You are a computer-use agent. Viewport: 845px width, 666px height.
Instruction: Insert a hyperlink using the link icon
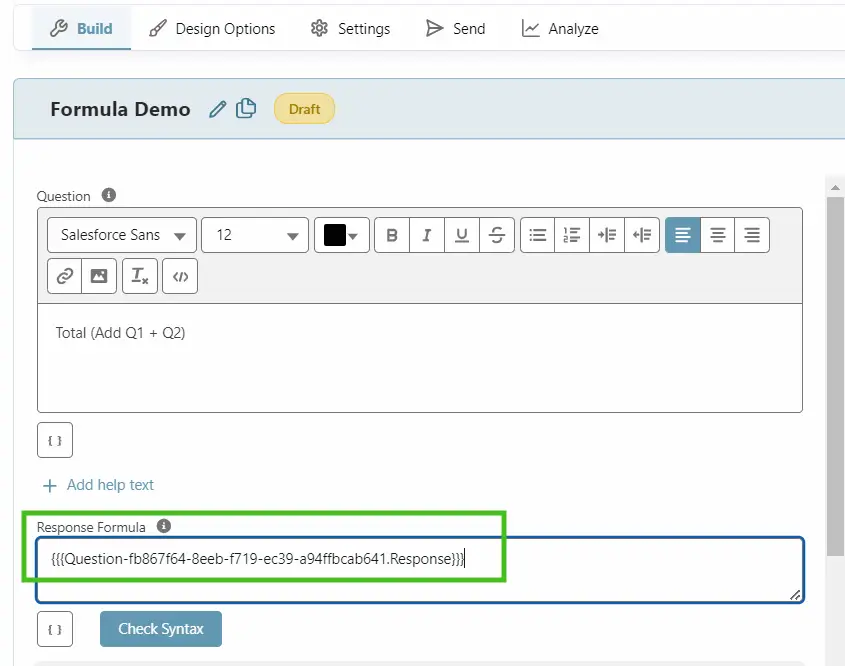(65, 276)
